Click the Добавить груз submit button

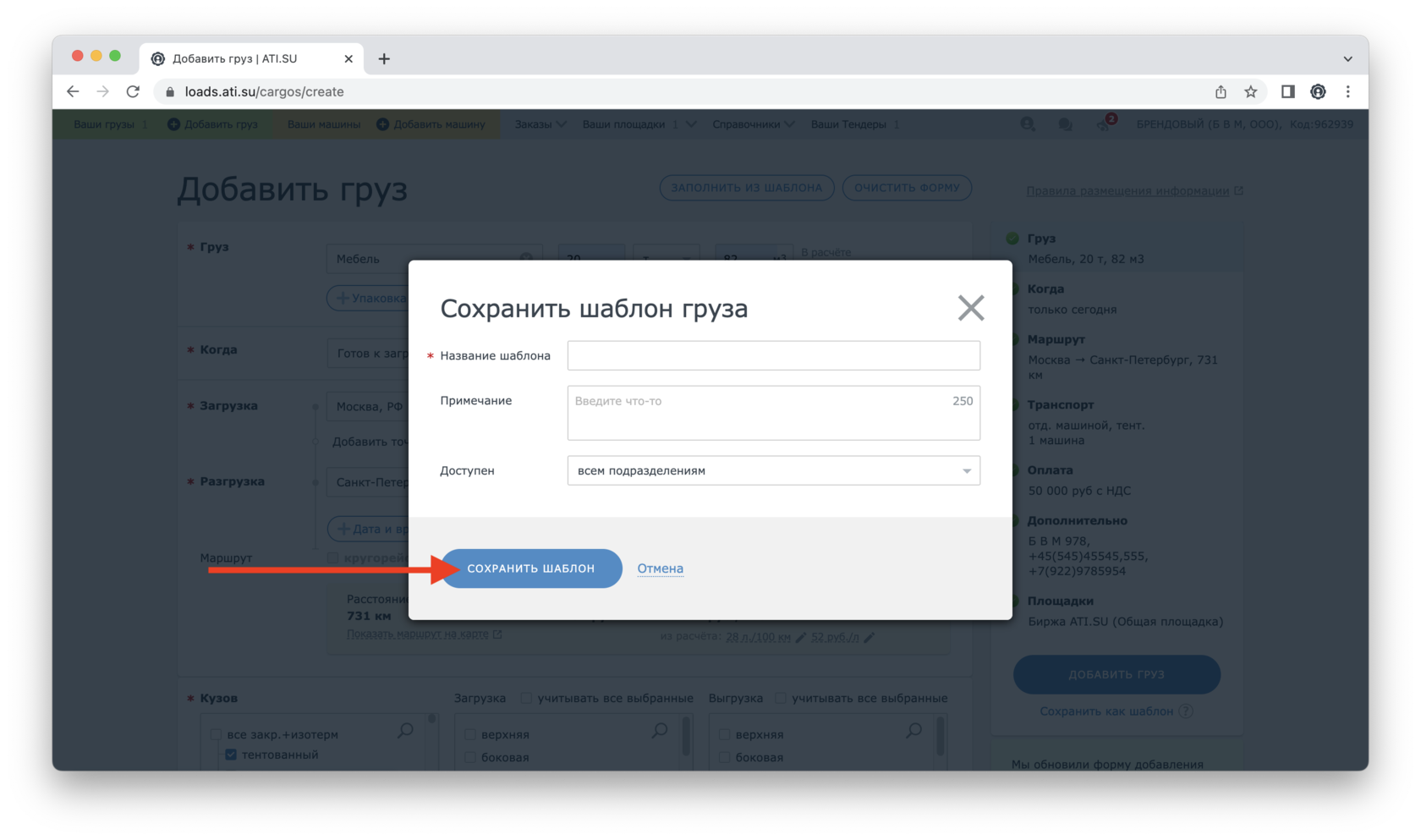[x=1116, y=674]
